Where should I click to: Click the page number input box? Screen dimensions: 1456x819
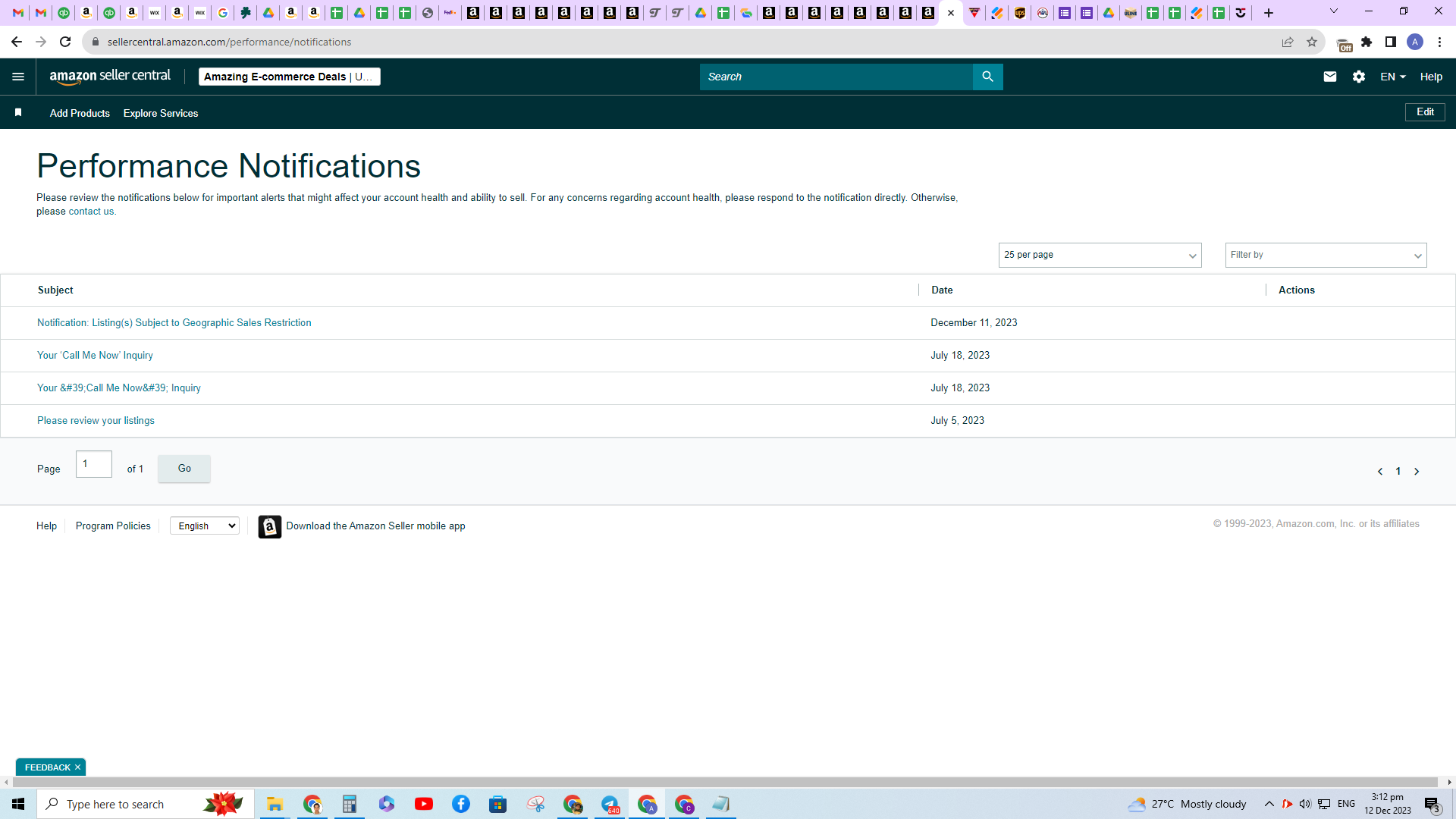point(94,464)
